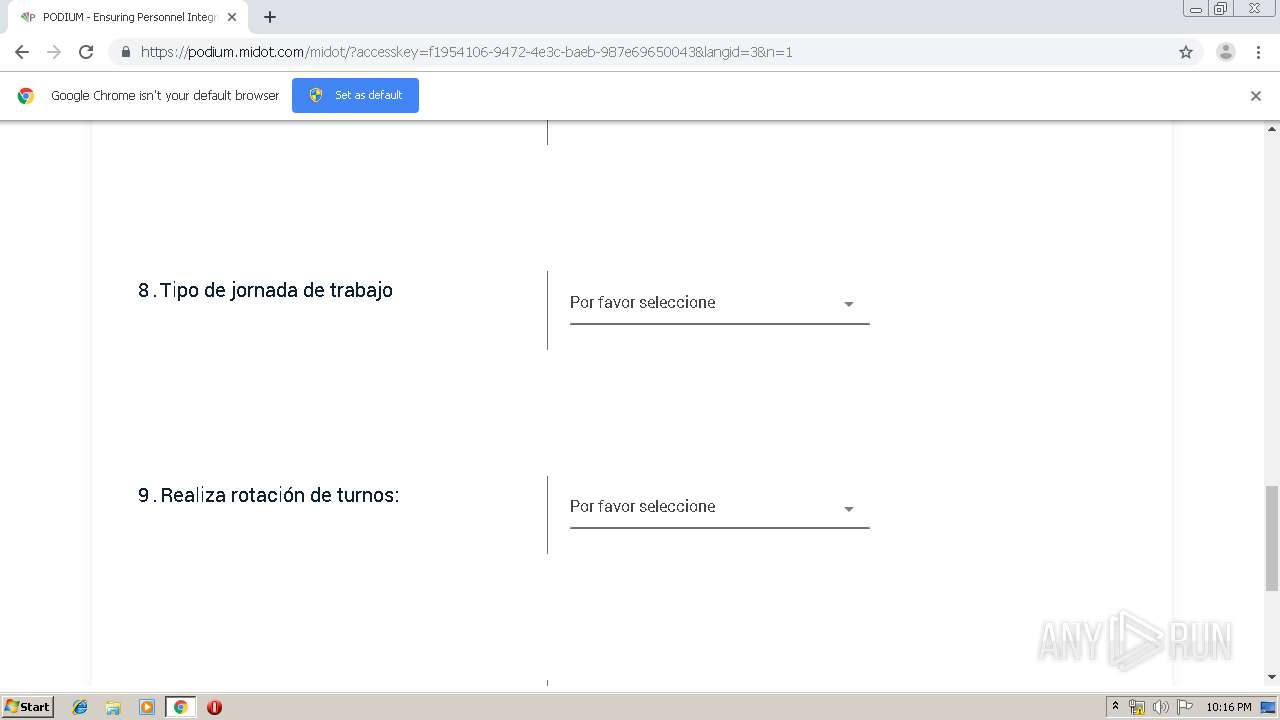The width and height of the screenshot is (1280, 720).
Task: Open the red Opera icon in taskbar
Action: pyautogui.click(x=214, y=707)
